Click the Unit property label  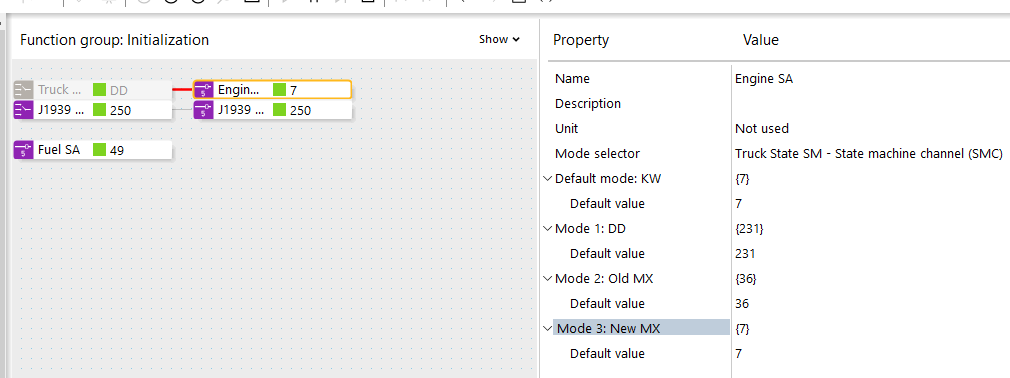pos(566,129)
